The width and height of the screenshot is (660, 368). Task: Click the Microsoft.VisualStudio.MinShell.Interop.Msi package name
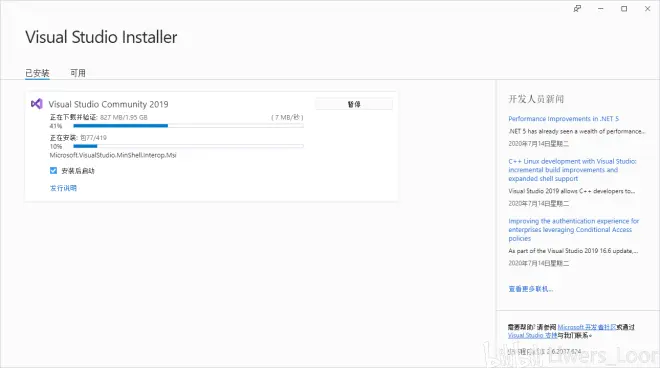pyautogui.click(x=113, y=155)
